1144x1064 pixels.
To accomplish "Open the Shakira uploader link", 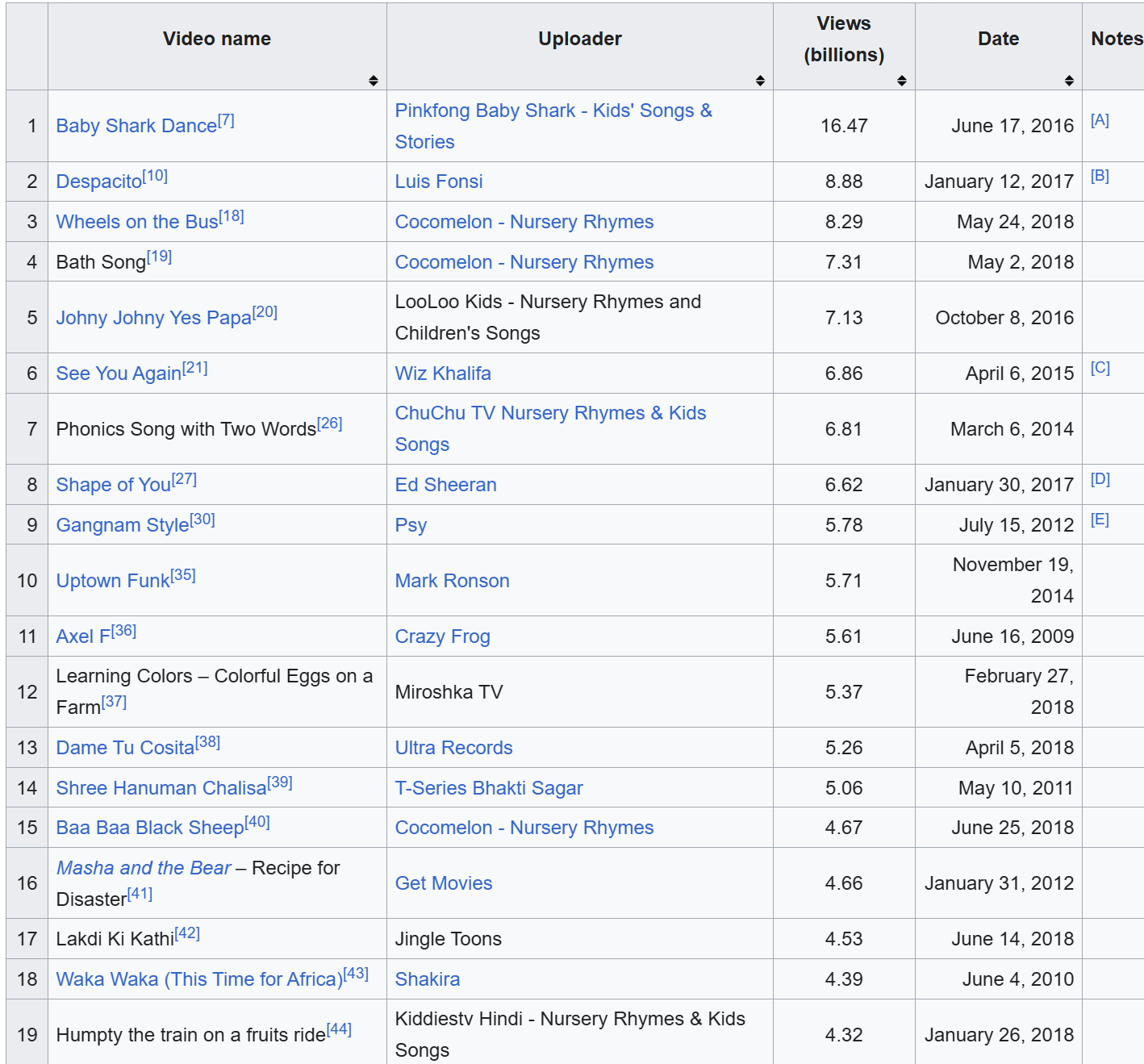I will [428, 979].
